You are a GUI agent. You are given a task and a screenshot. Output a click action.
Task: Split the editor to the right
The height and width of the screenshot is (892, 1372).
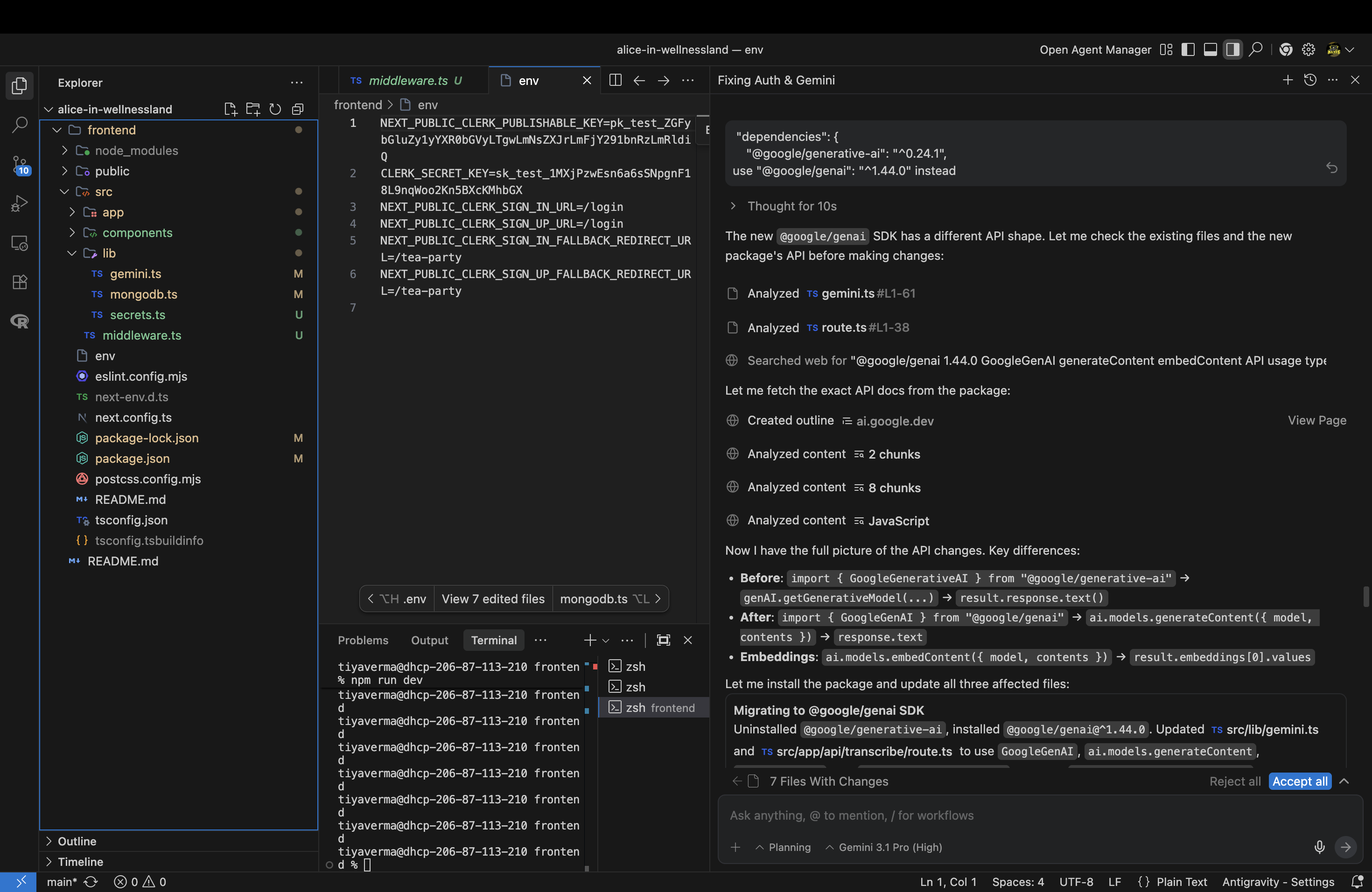pos(615,81)
